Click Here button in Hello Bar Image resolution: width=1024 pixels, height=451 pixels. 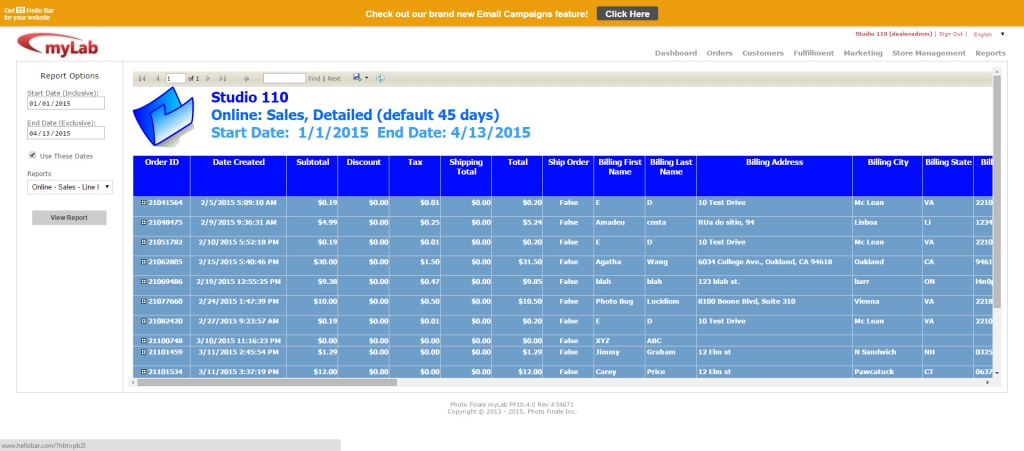(627, 14)
